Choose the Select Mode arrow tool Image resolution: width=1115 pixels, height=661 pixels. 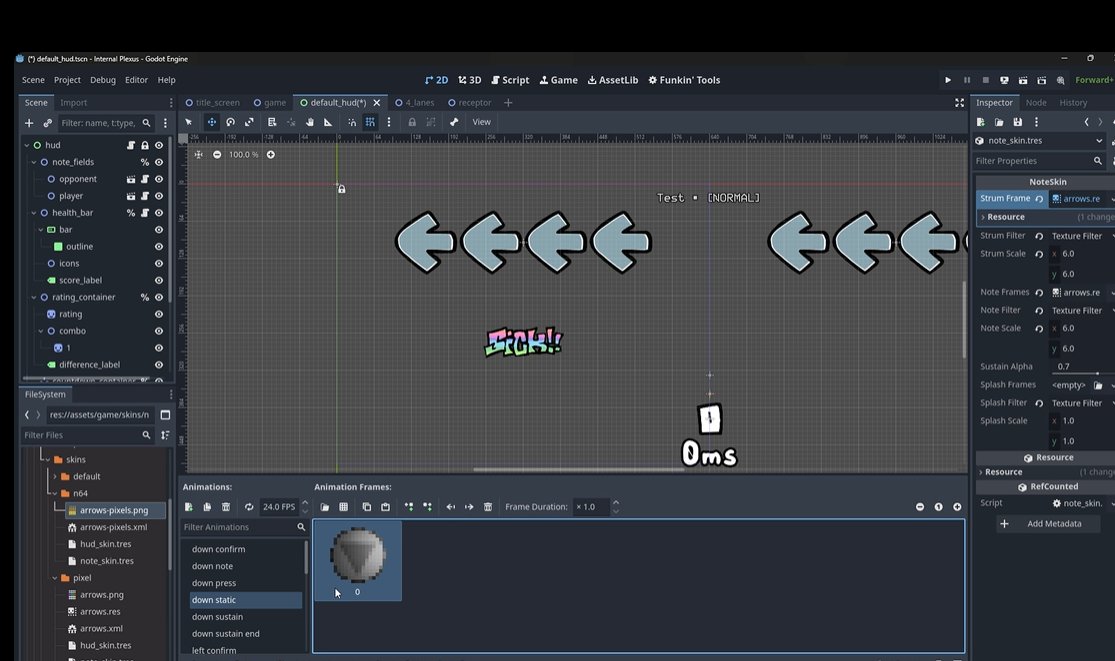tap(188, 122)
